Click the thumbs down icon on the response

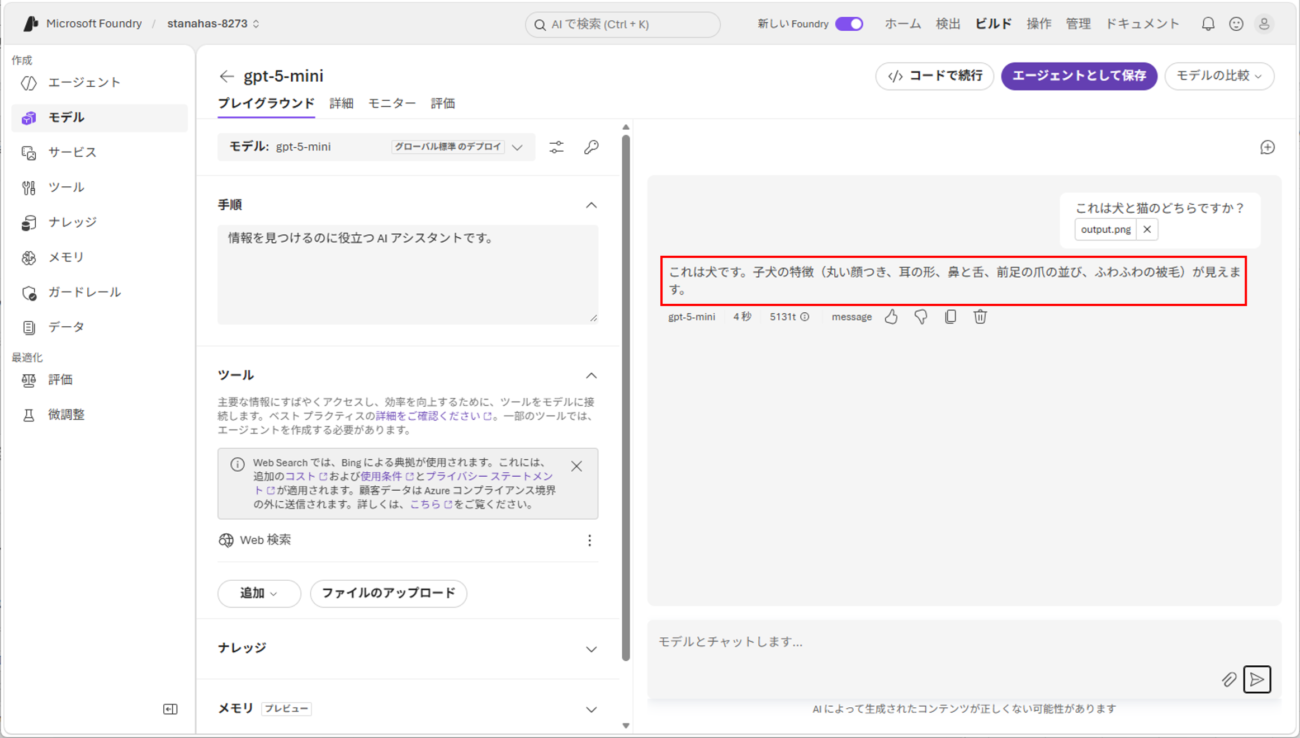pos(921,317)
